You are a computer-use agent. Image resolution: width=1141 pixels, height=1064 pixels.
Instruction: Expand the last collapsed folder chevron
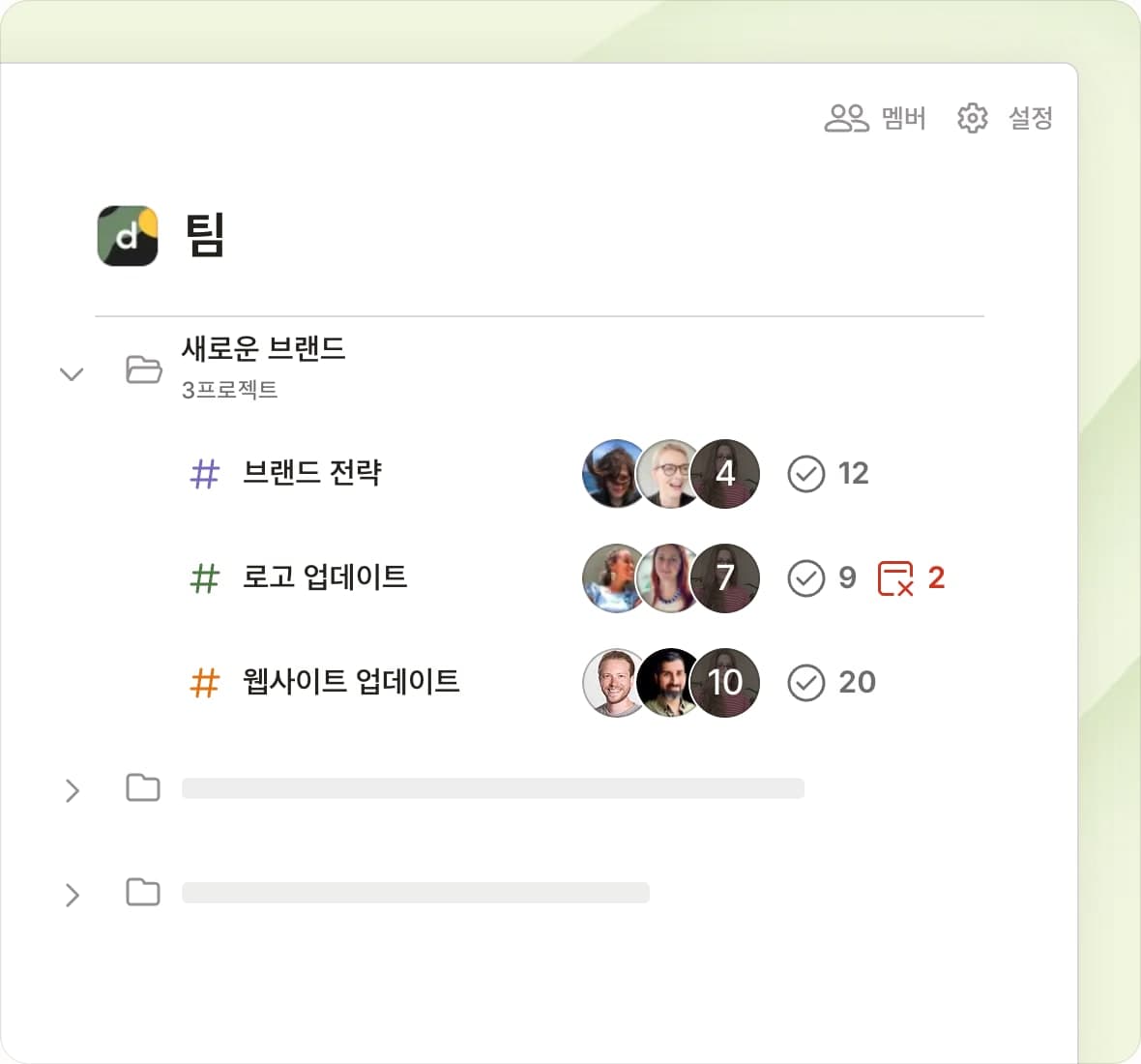(72, 895)
